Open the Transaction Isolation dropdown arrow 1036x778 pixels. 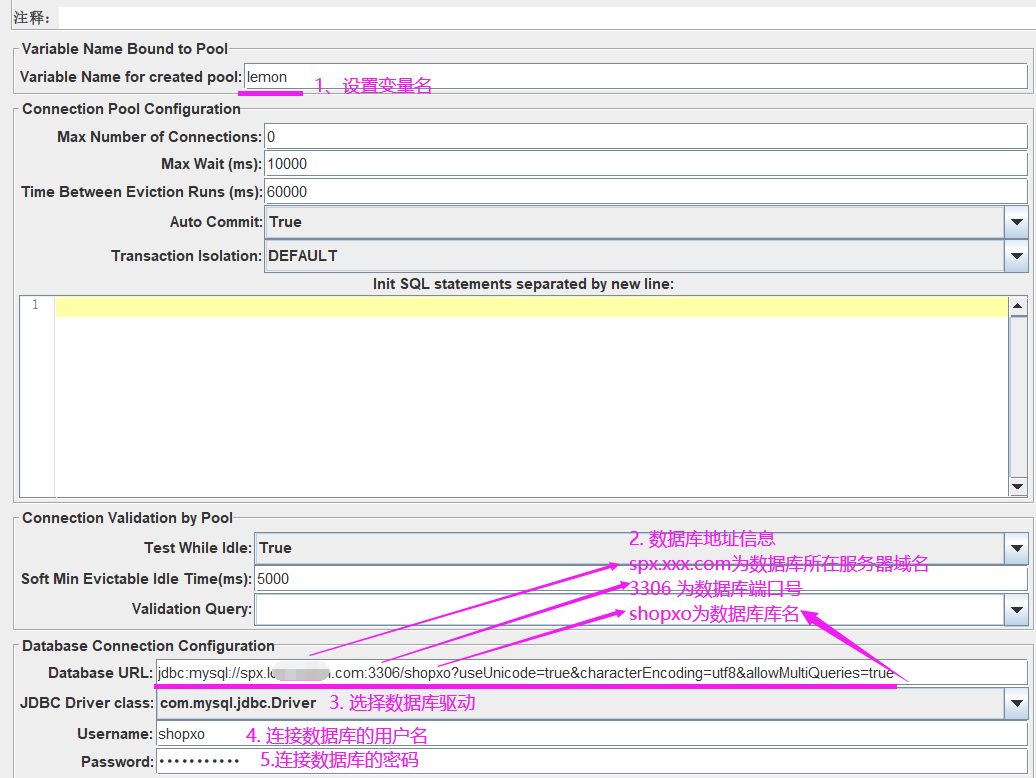[1016, 256]
